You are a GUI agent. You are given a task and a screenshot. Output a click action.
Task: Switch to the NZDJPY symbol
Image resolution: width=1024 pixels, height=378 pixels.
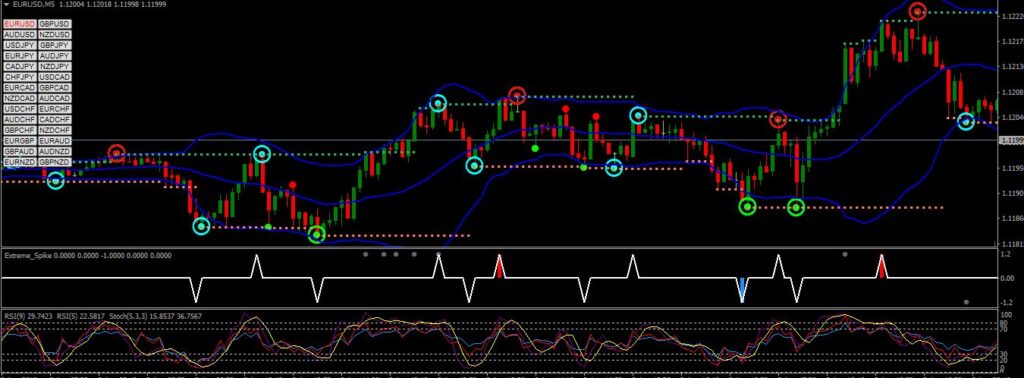(54, 67)
